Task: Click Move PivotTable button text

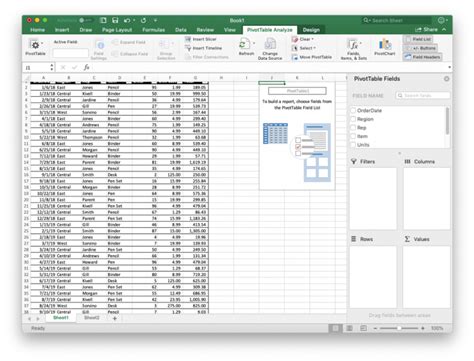Action: point(315,57)
